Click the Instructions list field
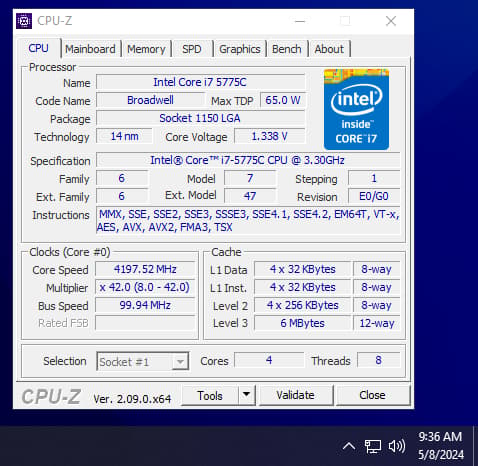This screenshot has height=466, width=478. (248, 220)
